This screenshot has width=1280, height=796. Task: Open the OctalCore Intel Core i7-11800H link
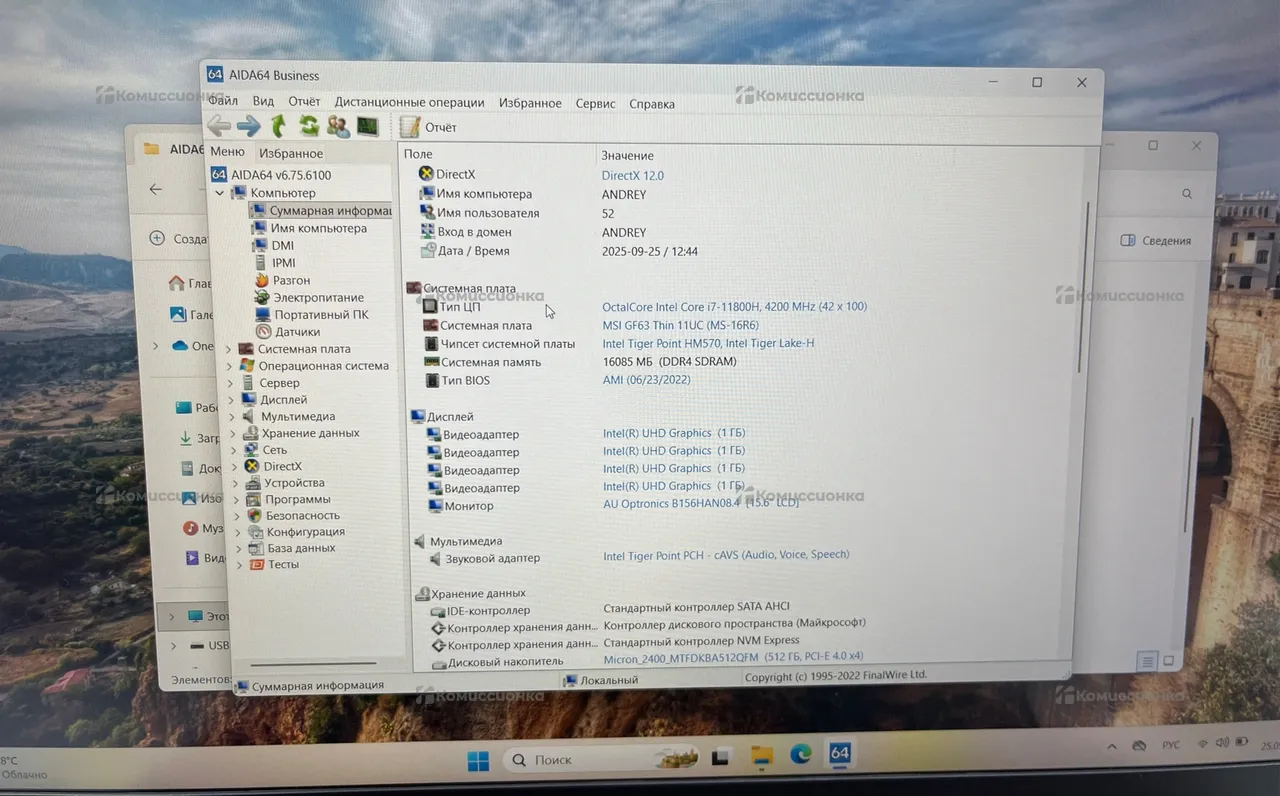[735, 307]
